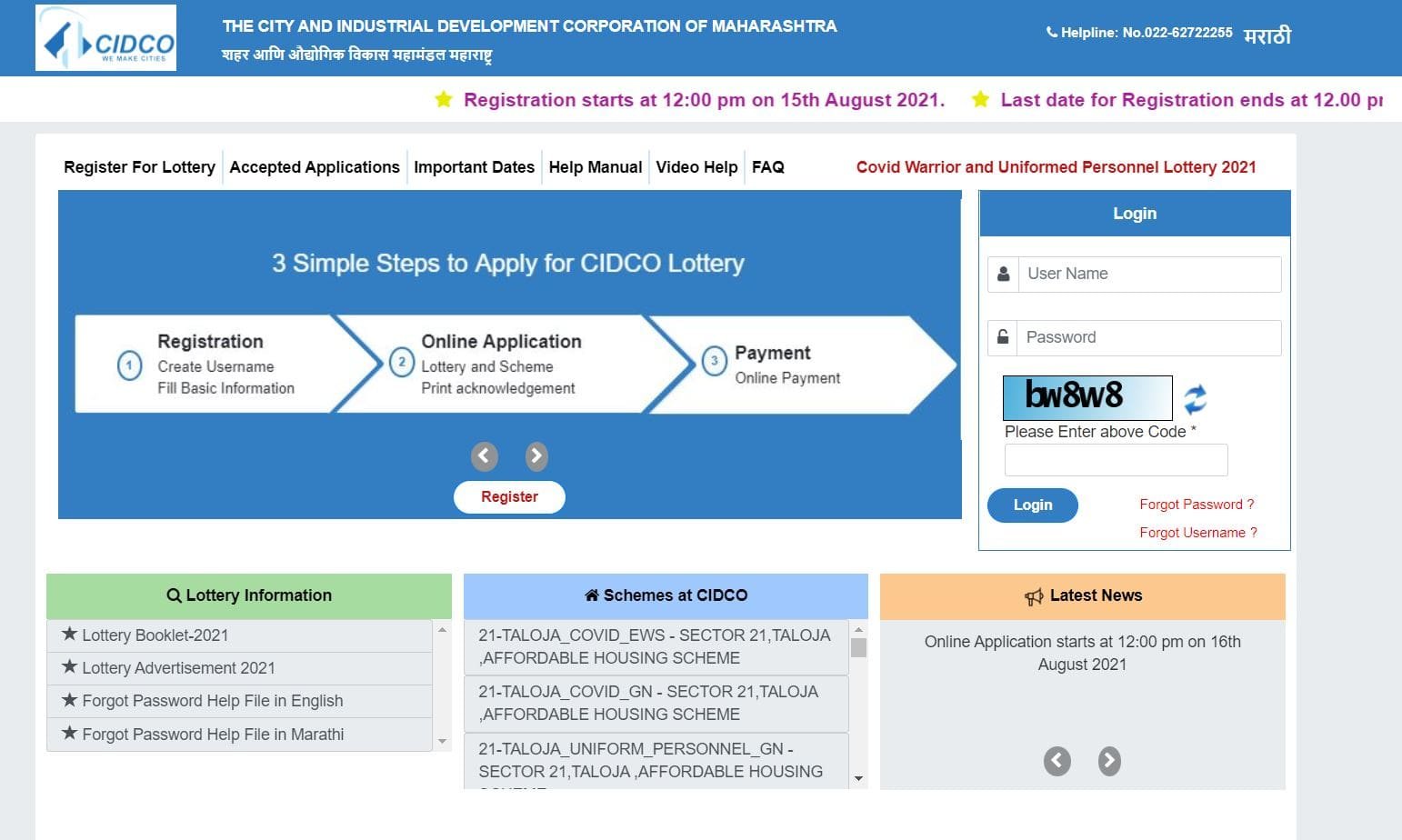Refresh the captcha code icon
This screenshot has width=1402, height=840.
click(1195, 398)
